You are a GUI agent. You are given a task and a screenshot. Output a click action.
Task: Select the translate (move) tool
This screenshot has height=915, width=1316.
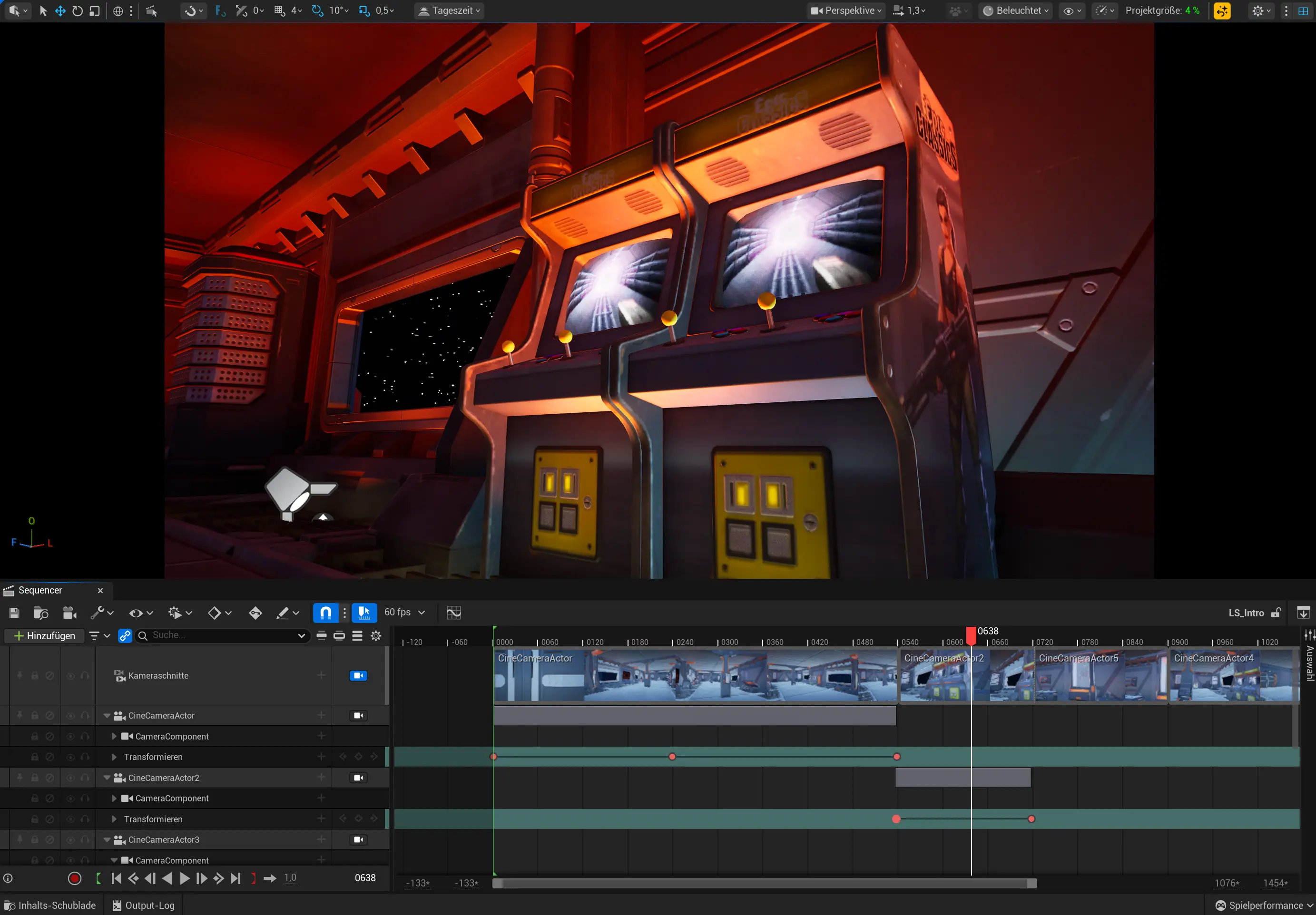[60, 11]
